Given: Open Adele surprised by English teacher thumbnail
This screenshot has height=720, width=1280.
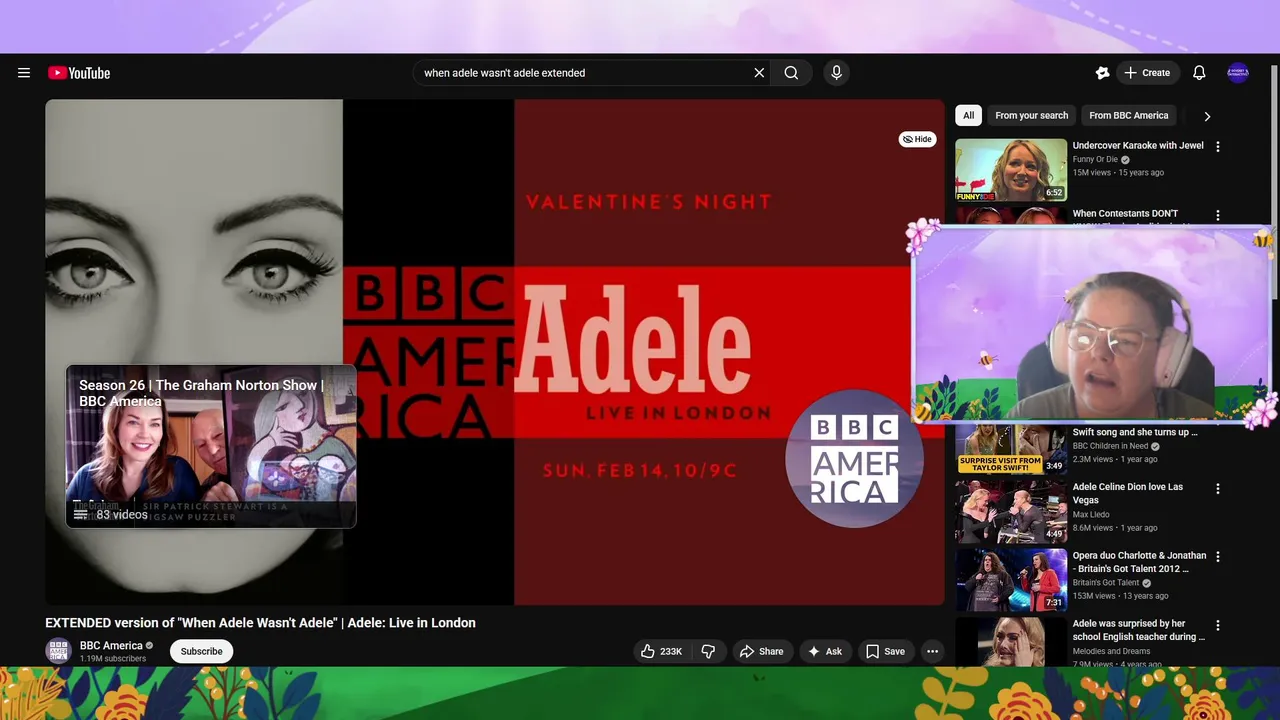Looking at the screenshot, I should point(1011,641).
